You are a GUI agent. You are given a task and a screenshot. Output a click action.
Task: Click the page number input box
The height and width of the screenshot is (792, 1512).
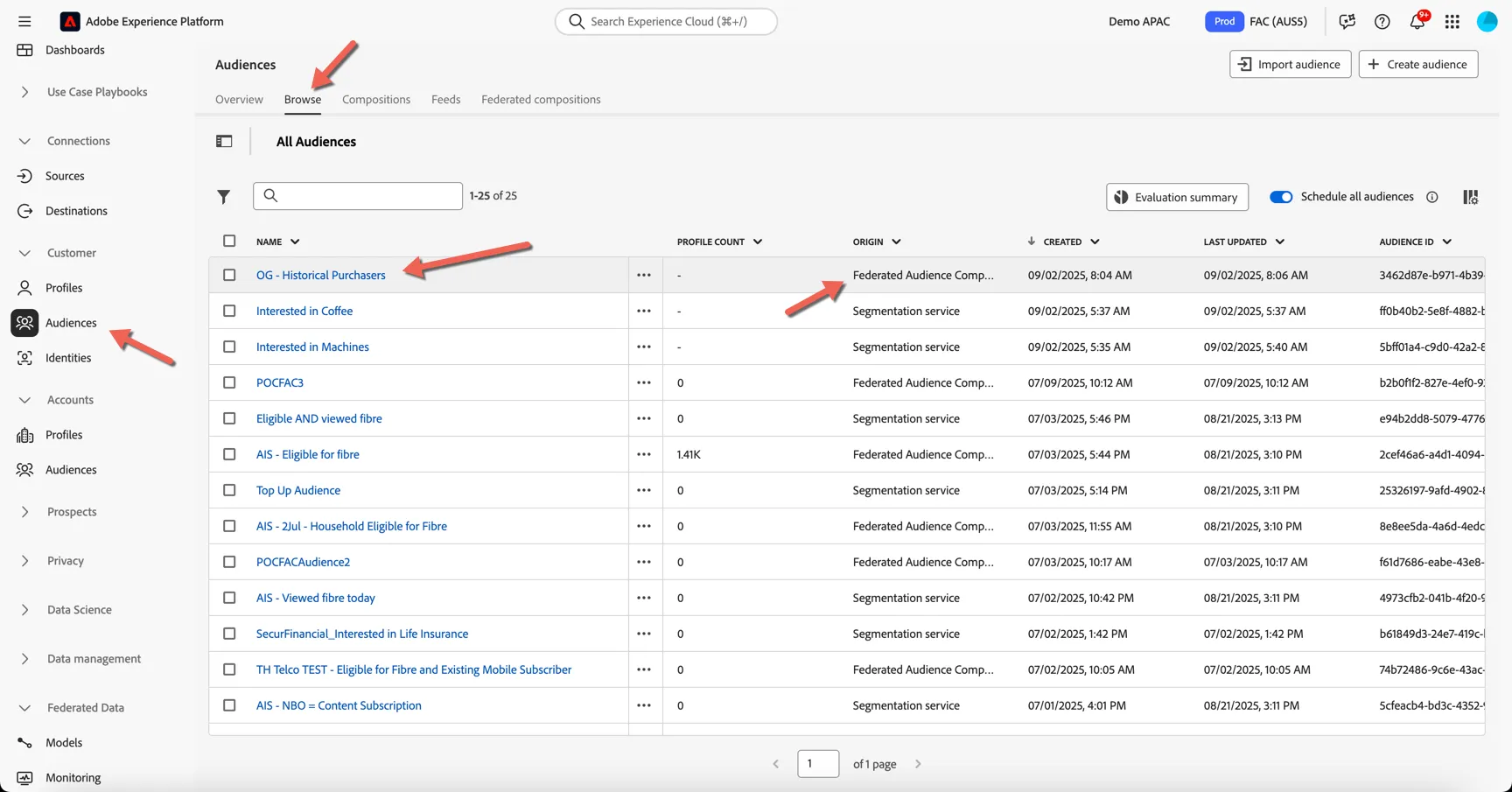(818, 764)
